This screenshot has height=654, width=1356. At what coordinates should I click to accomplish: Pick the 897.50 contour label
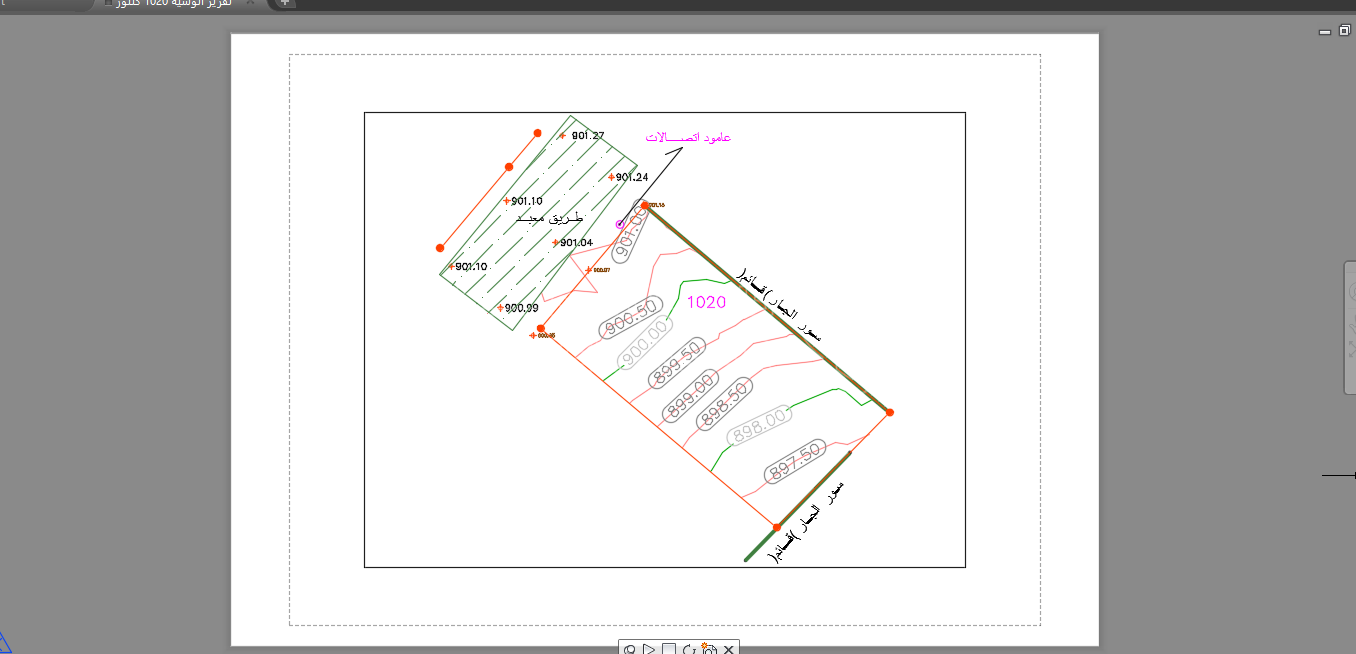pyautogui.click(x=795, y=461)
